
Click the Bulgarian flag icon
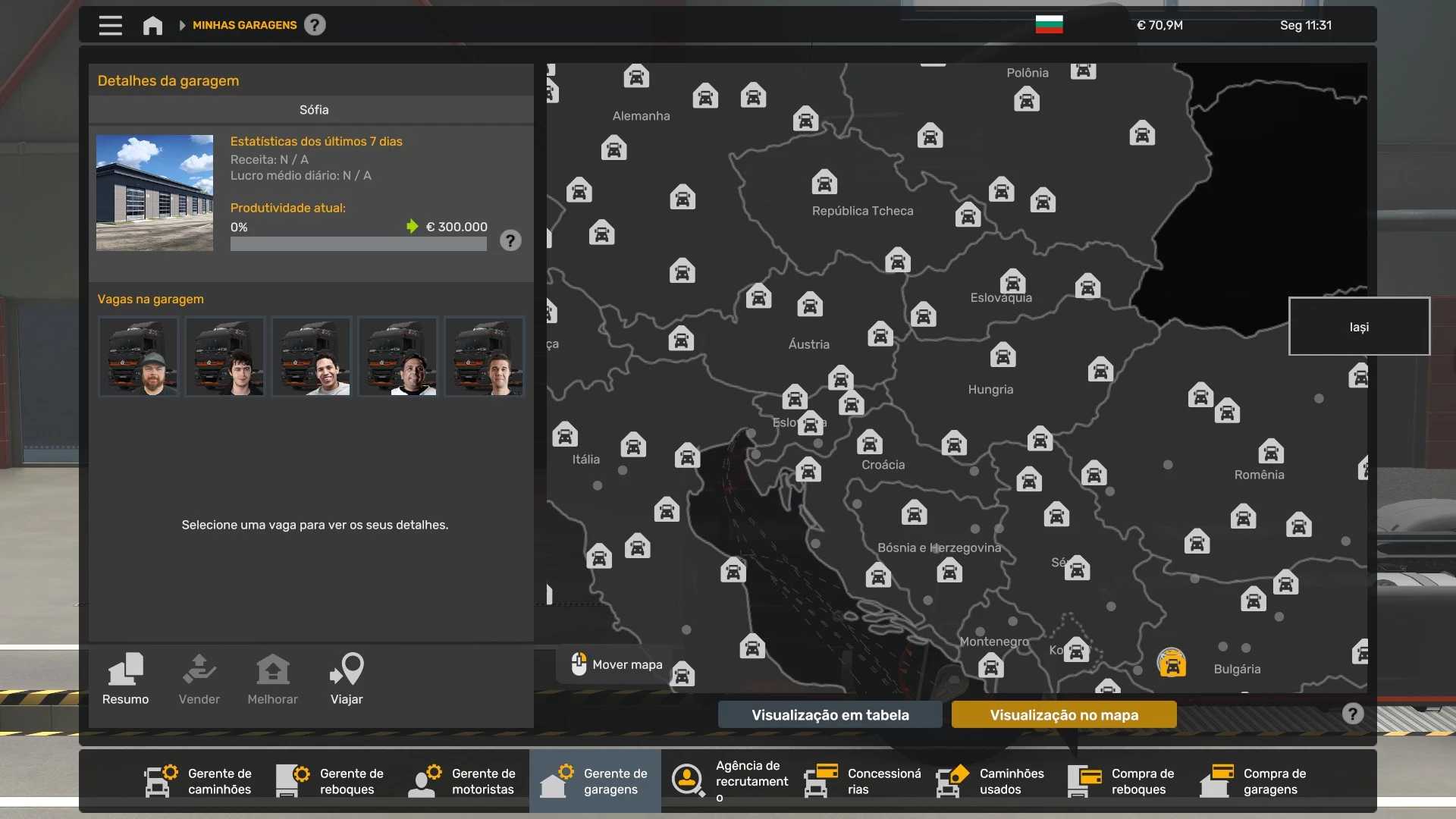(1049, 25)
